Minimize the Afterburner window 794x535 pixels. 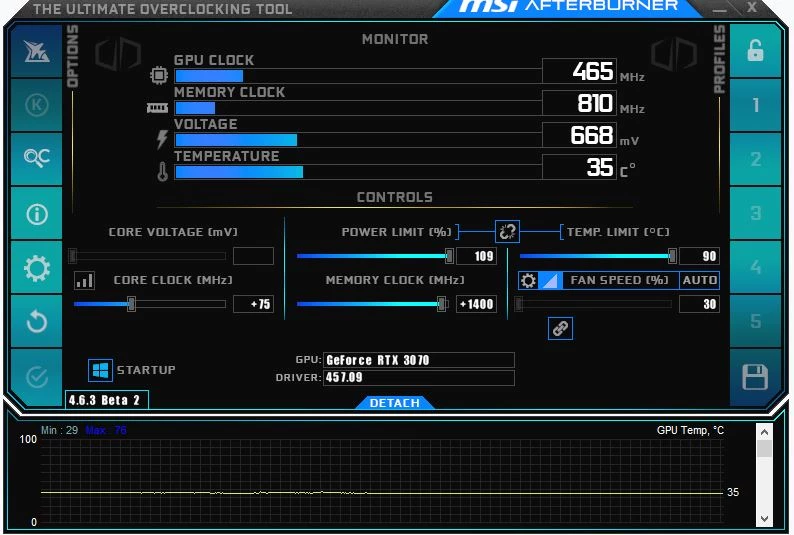719,9
